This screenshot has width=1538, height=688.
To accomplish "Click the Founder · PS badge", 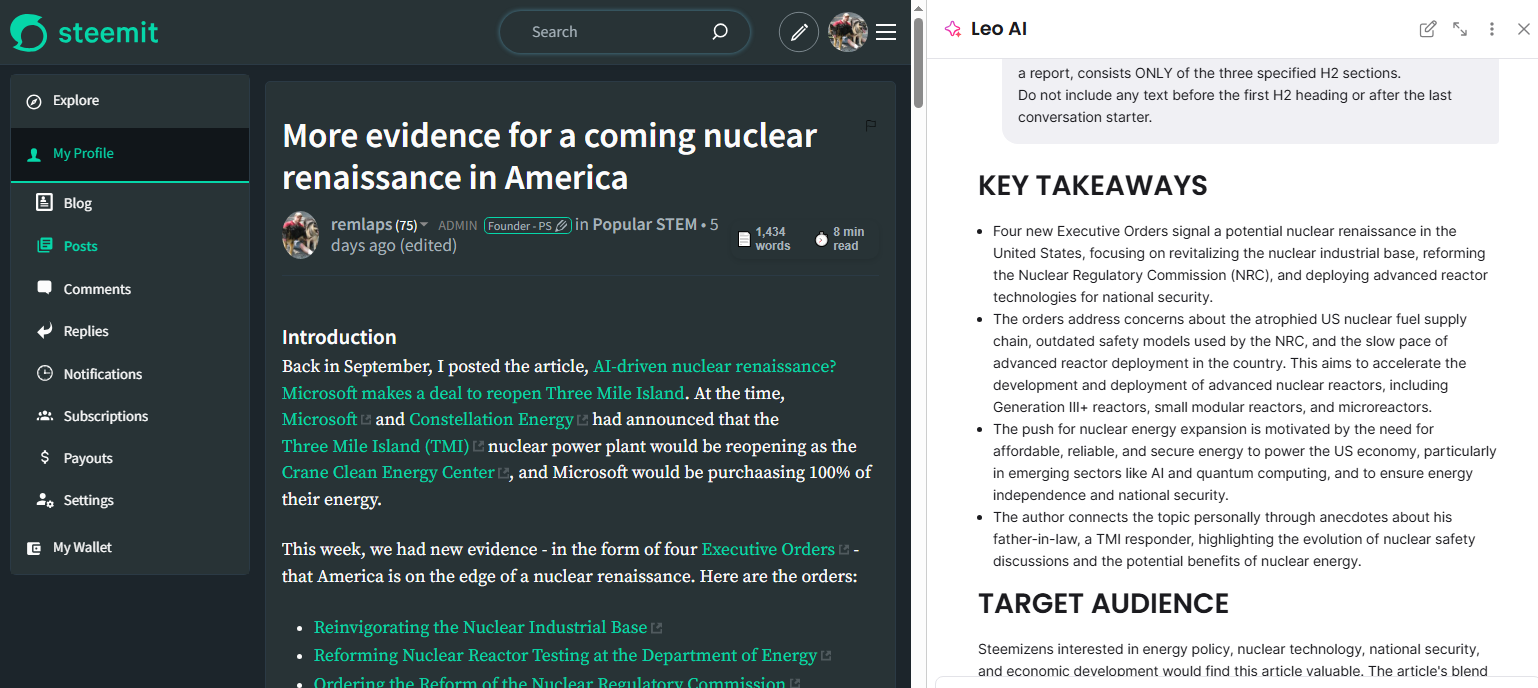I will (528, 225).
